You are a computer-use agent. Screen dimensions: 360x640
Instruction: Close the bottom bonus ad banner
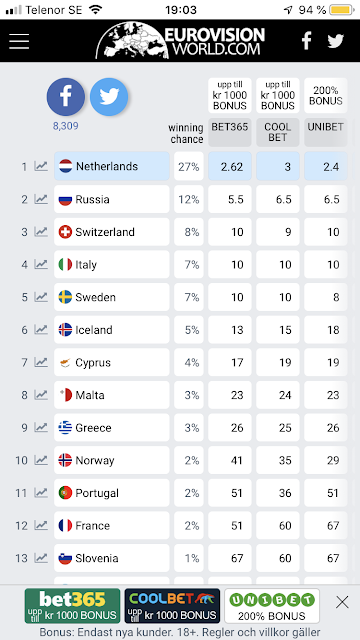tap(342, 602)
